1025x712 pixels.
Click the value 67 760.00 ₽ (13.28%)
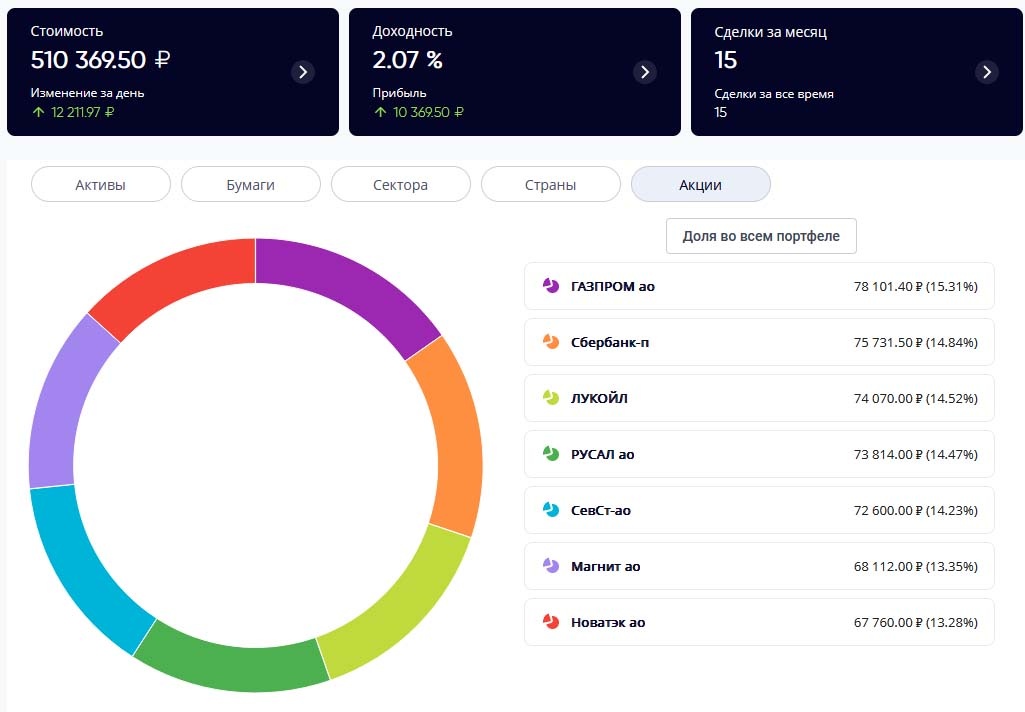tap(915, 622)
